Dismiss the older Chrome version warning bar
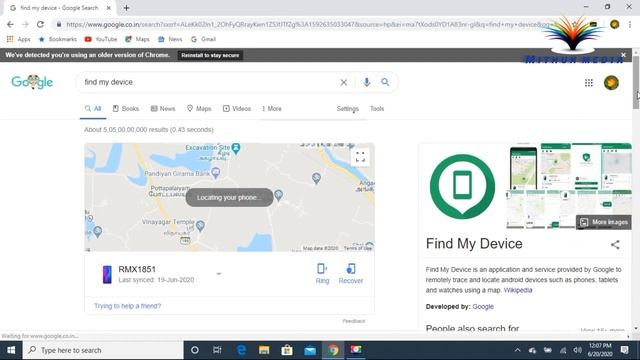The height and width of the screenshot is (360, 640). point(623,55)
